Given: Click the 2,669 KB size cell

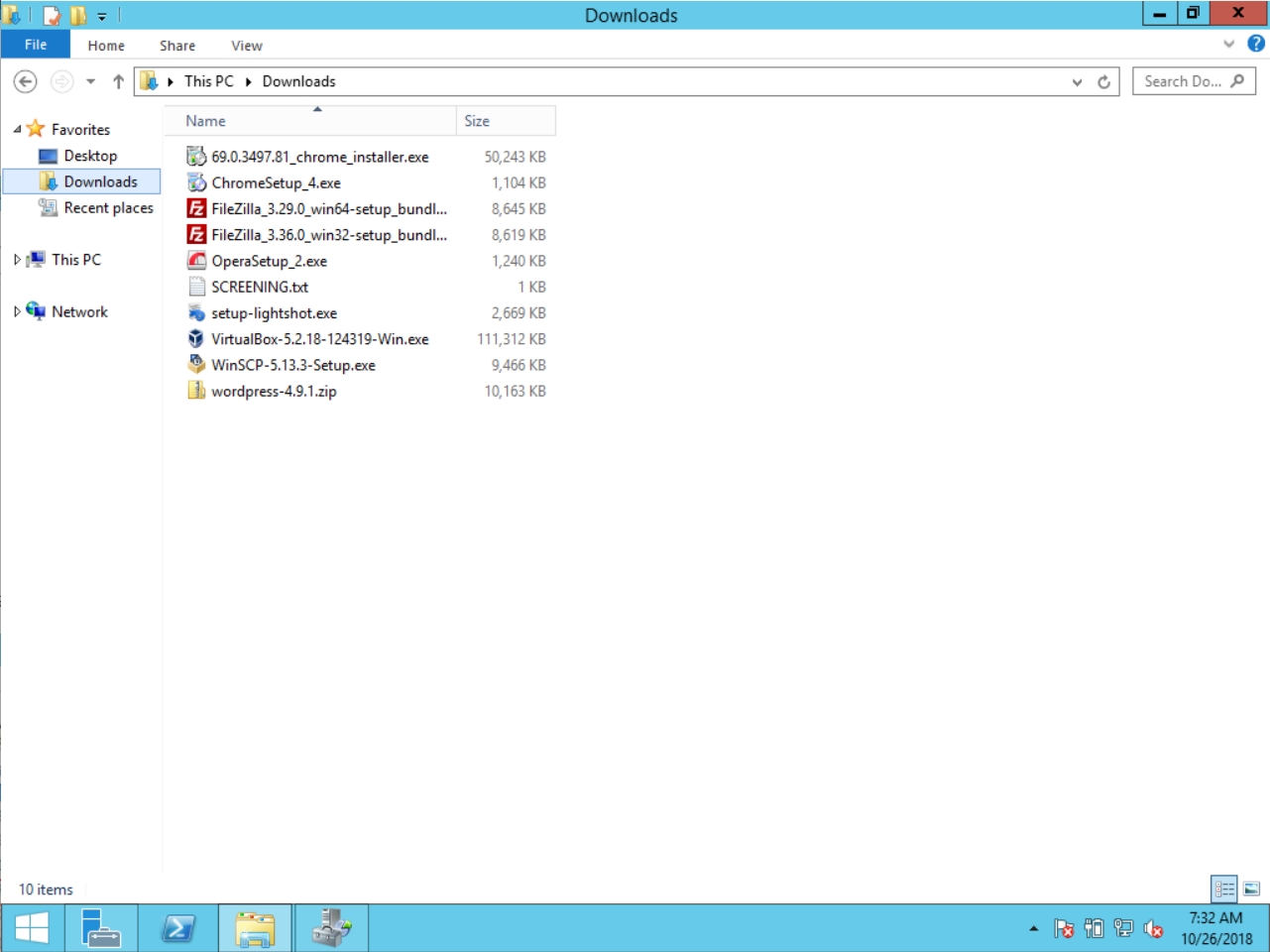Looking at the screenshot, I should click(x=519, y=312).
